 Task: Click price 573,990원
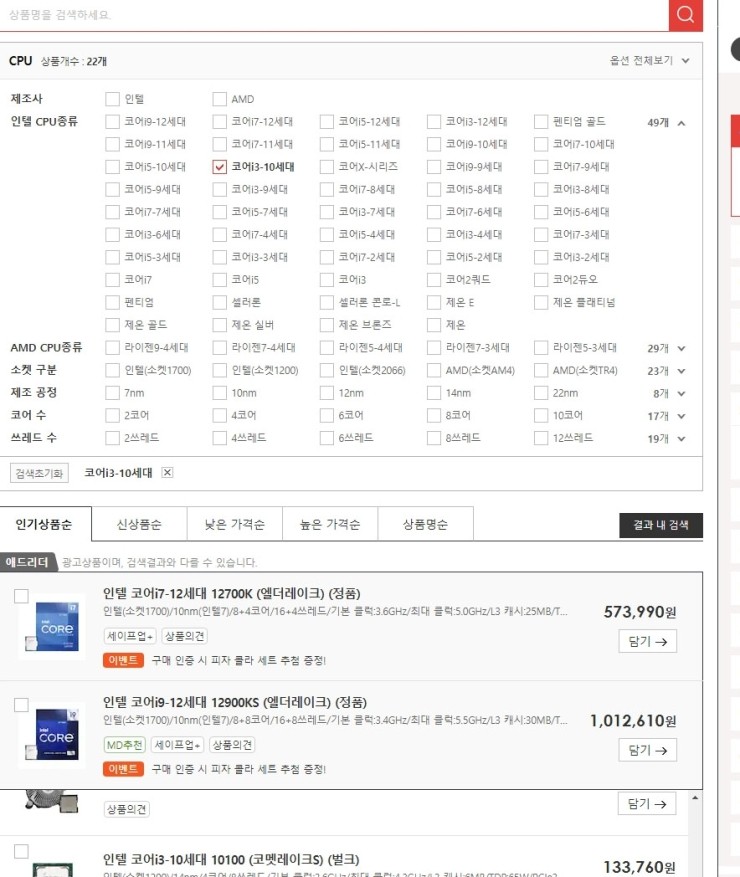coord(640,612)
